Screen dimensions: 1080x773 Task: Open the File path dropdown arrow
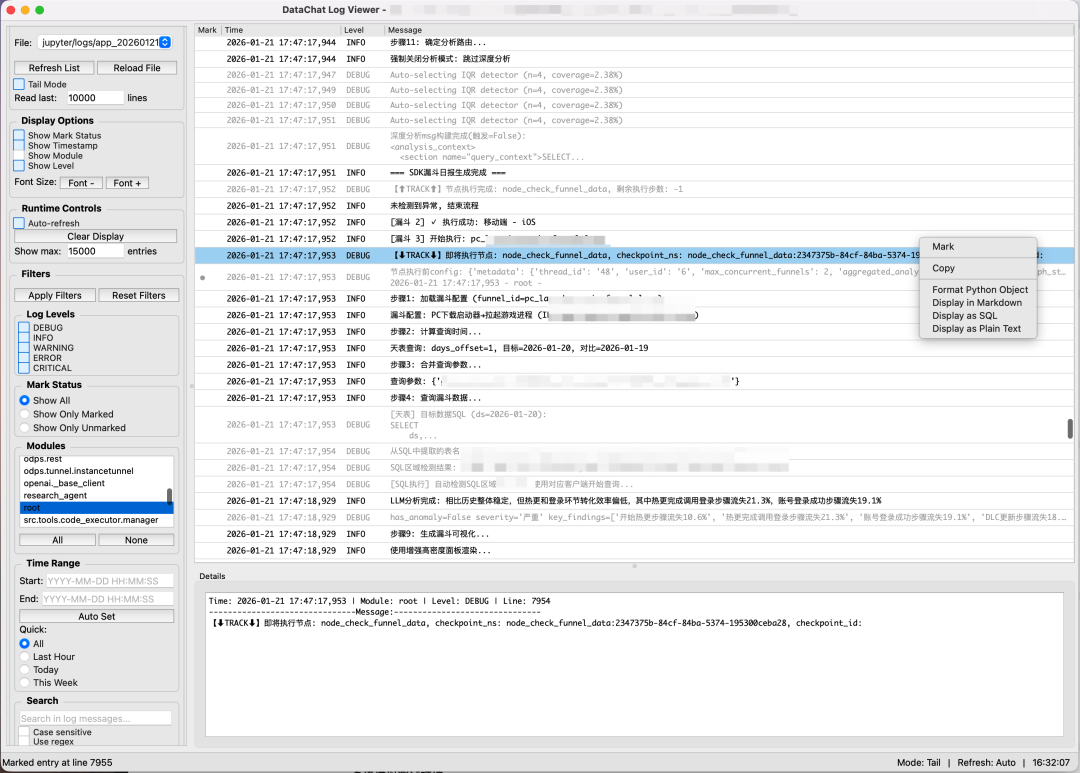[165, 43]
